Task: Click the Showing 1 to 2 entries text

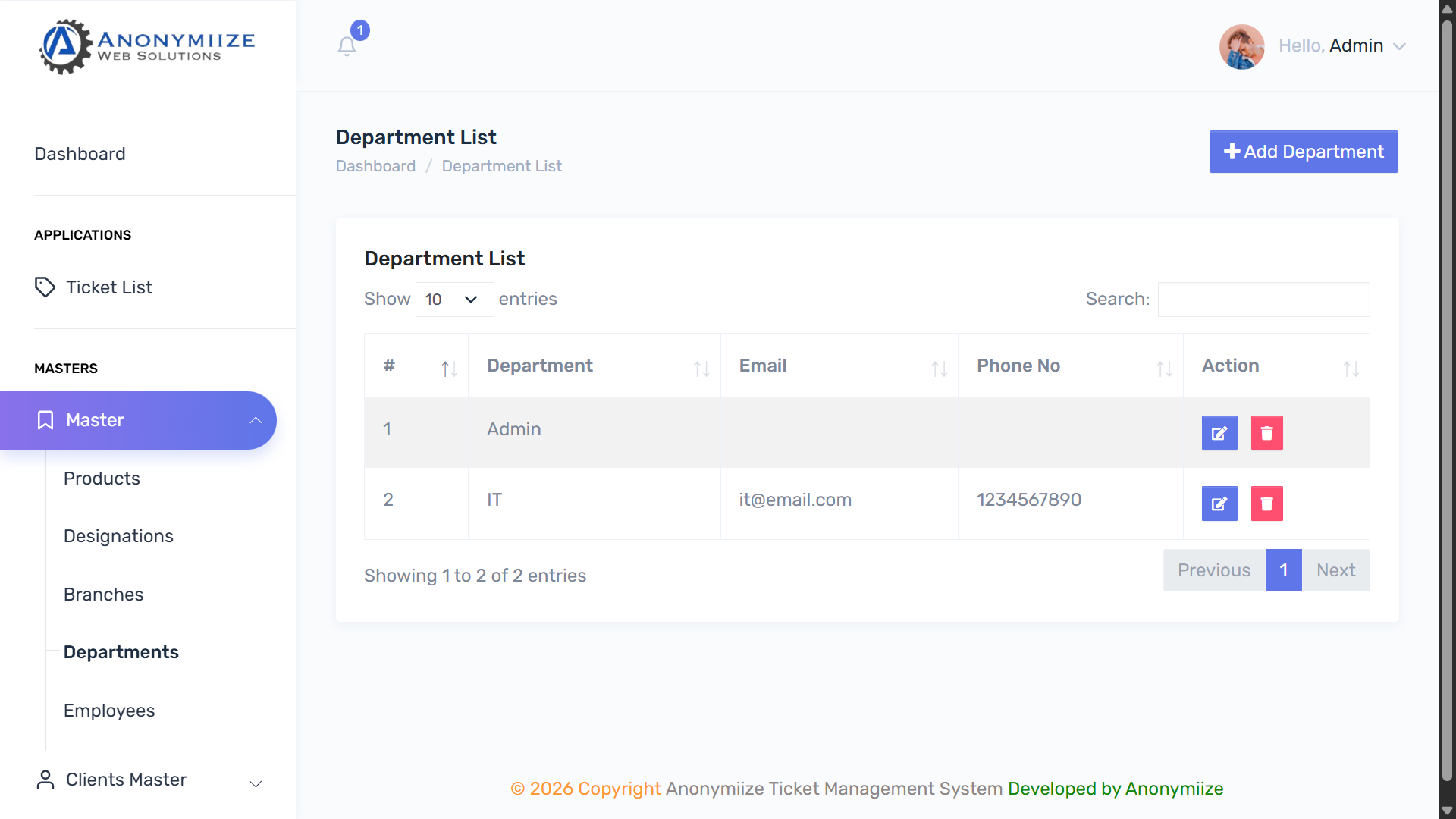Action: pos(475,576)
